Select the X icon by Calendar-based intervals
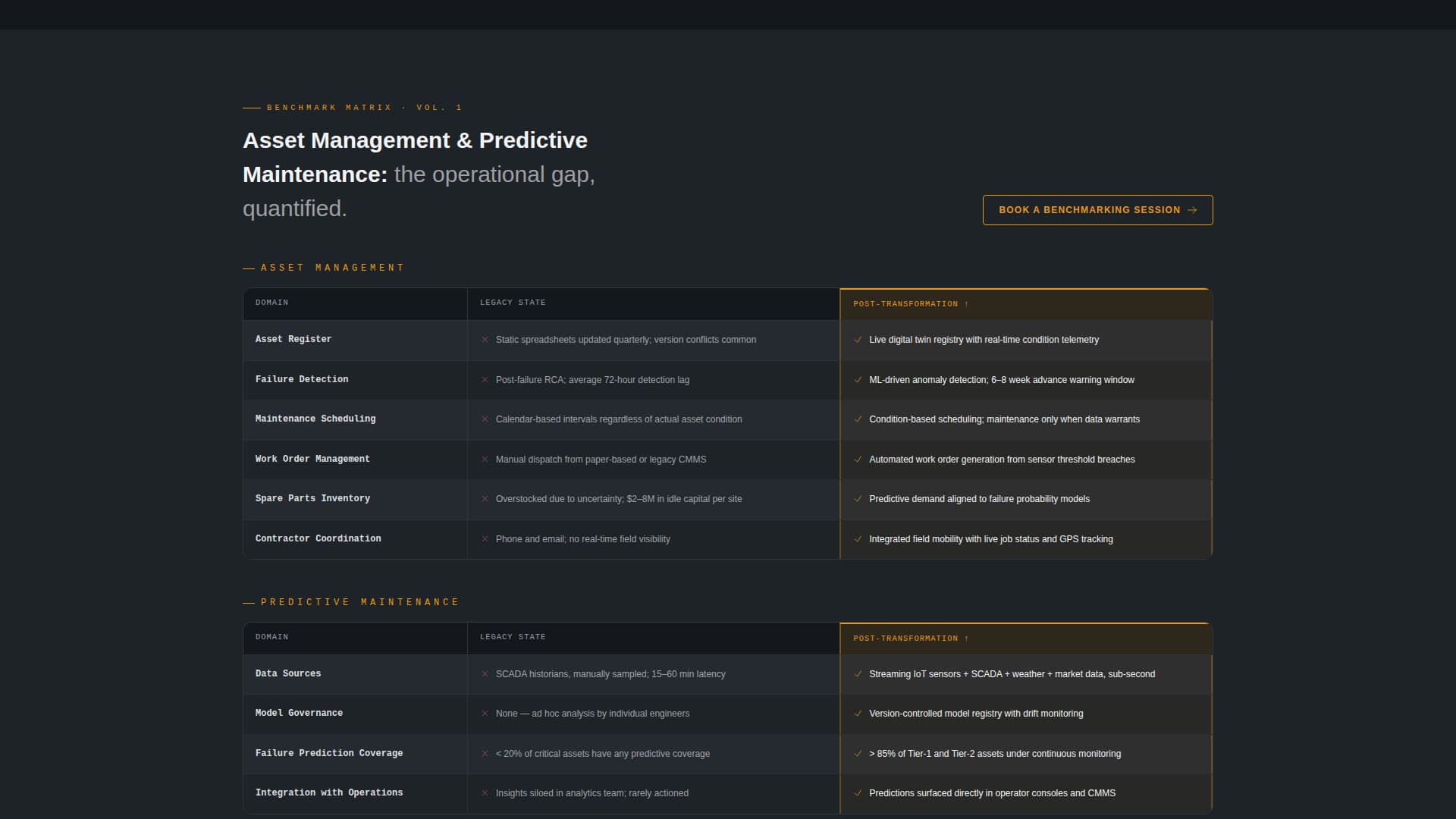Screen dimensions: 1456x819 [x=485, y=419]
